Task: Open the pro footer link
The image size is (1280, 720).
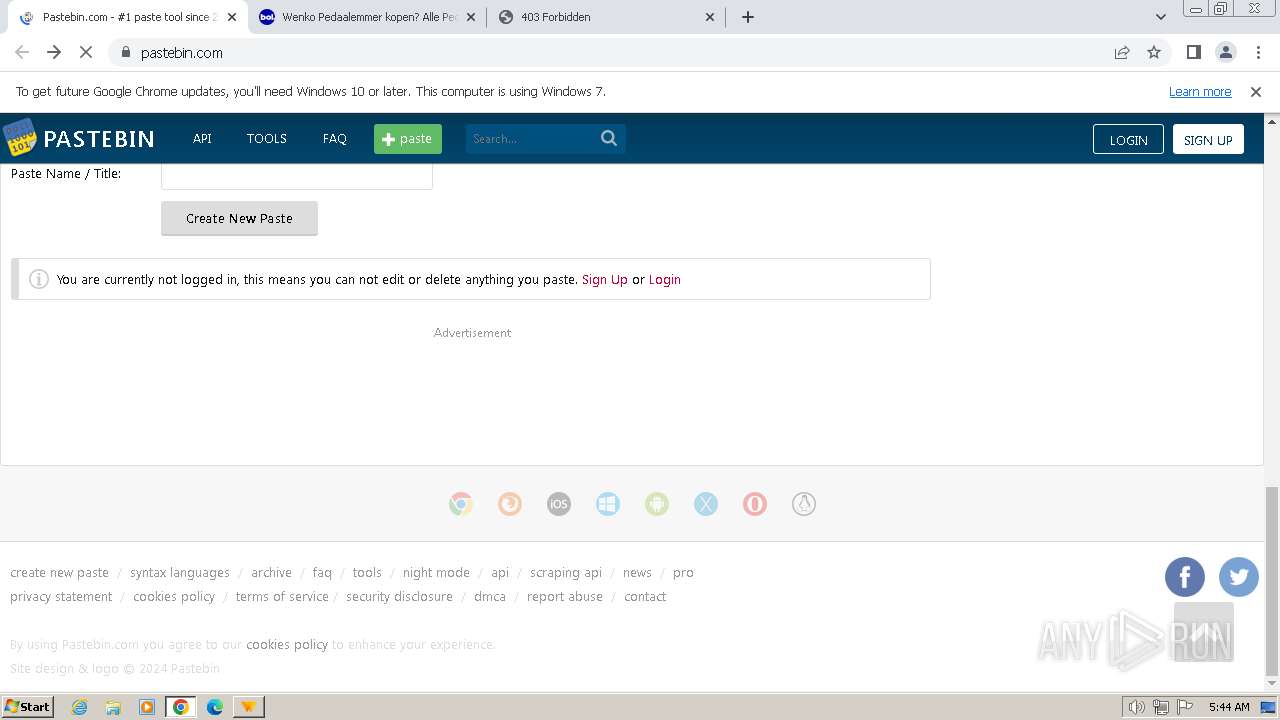Action: click(x=683, y=573)
